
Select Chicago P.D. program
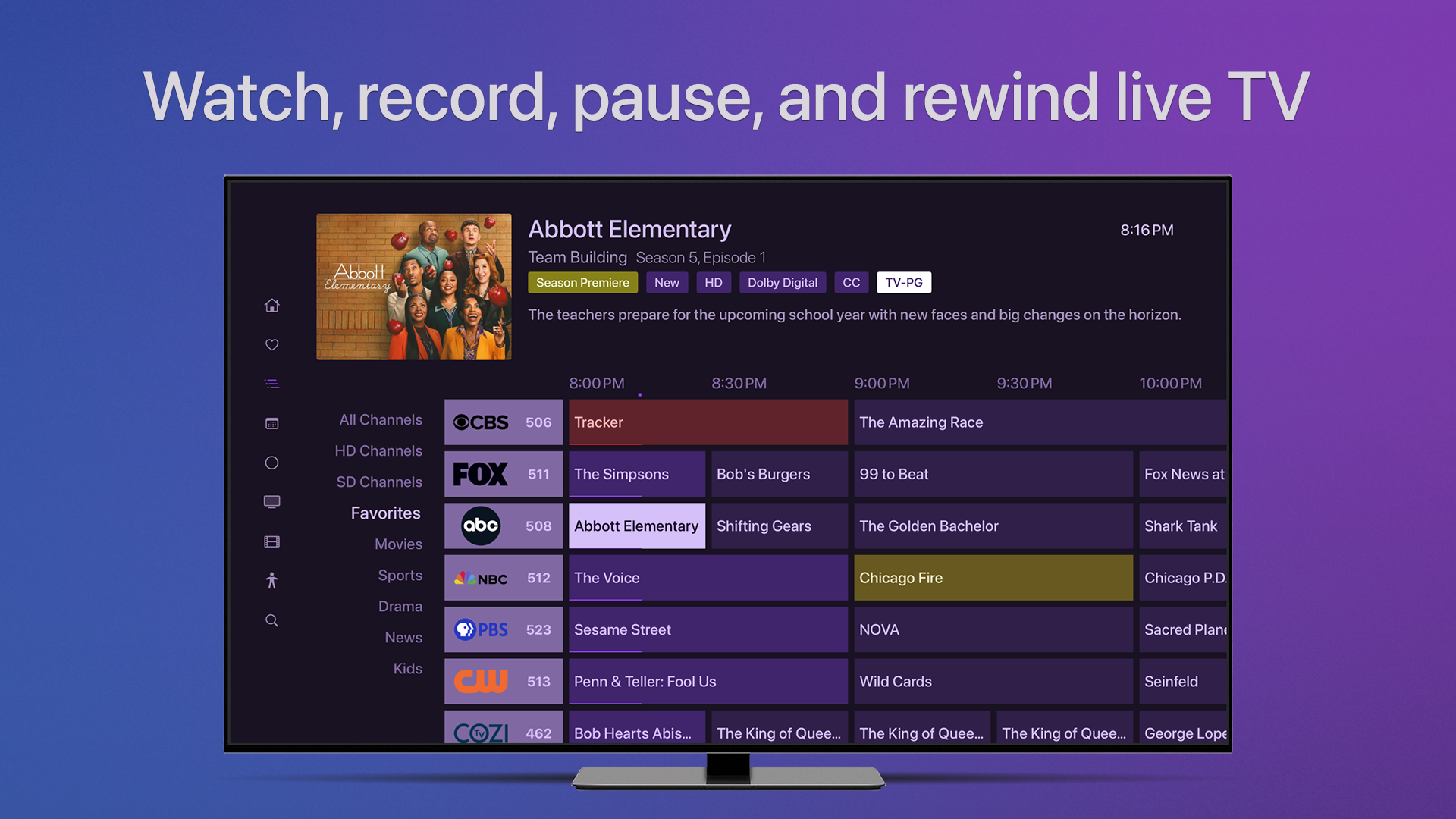tap(1182, 578)
